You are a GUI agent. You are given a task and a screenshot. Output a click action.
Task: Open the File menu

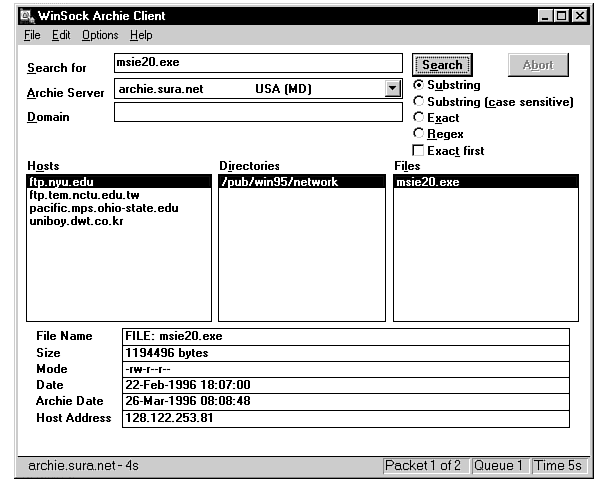coord(32,35)
